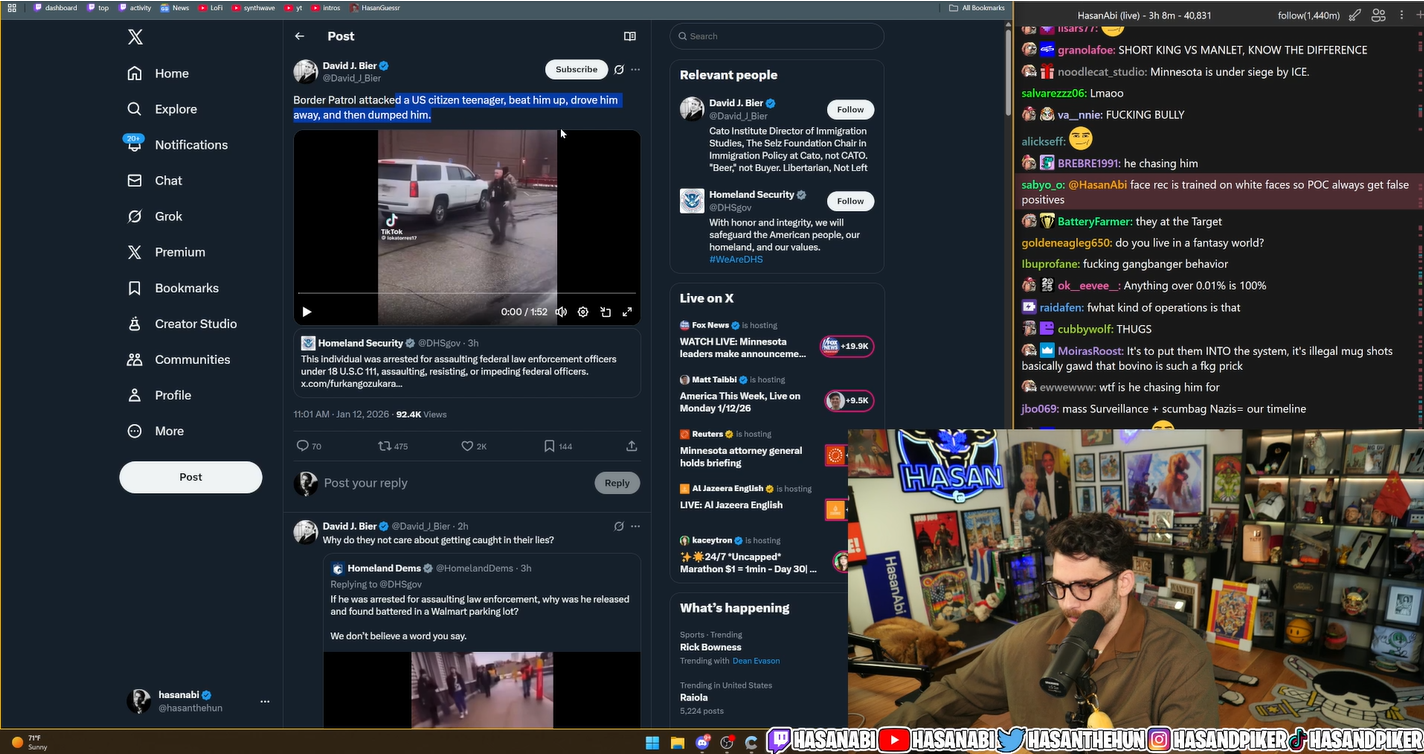Open the Rick Bowness trending topic
1424x754 pixels.
[x=710, y=647]
